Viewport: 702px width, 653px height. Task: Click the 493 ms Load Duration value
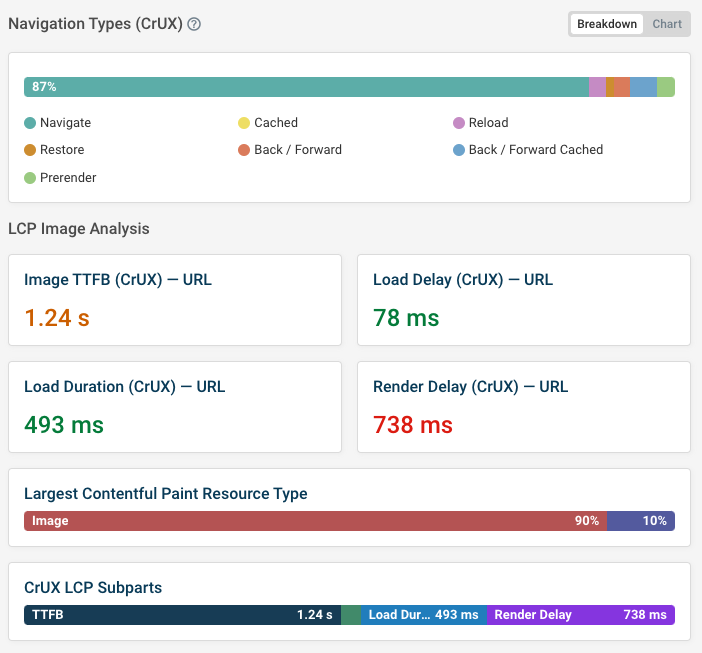(64, 425)
